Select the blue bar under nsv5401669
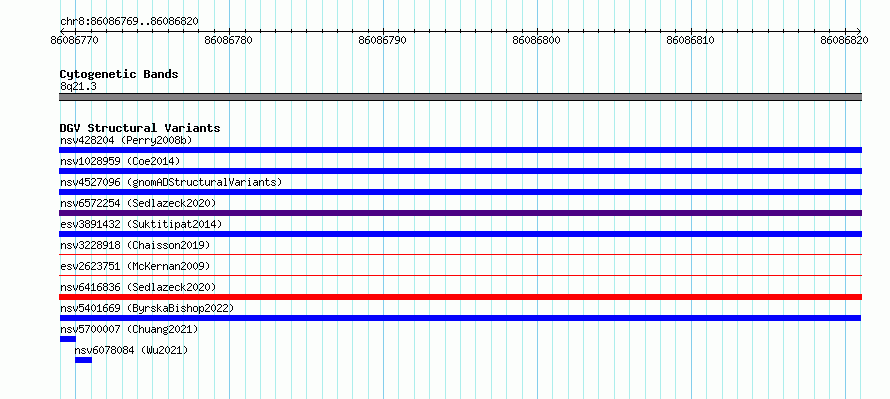 point(460,318)
